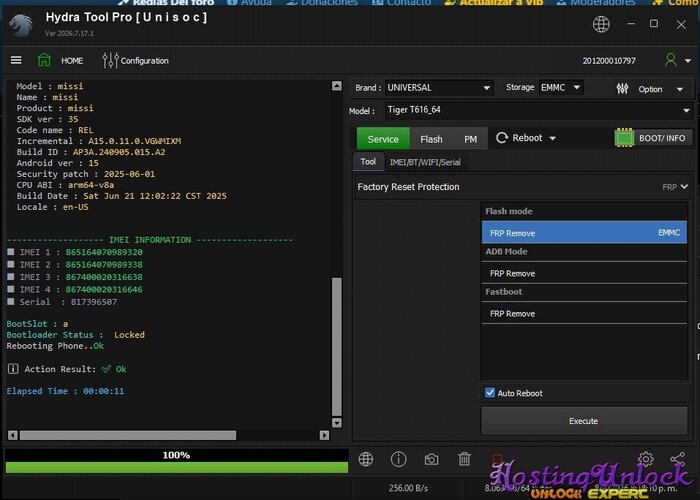Select Fastboot FRP Remove
Viewport: 700px width, 500px height.
point(584,313)
